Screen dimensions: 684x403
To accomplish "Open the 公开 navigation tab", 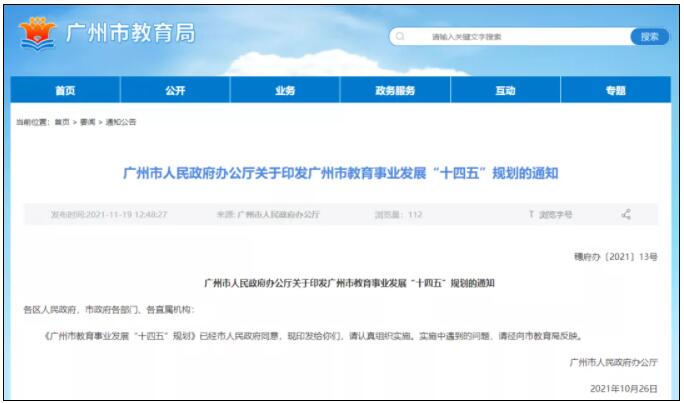I will 175,91.
